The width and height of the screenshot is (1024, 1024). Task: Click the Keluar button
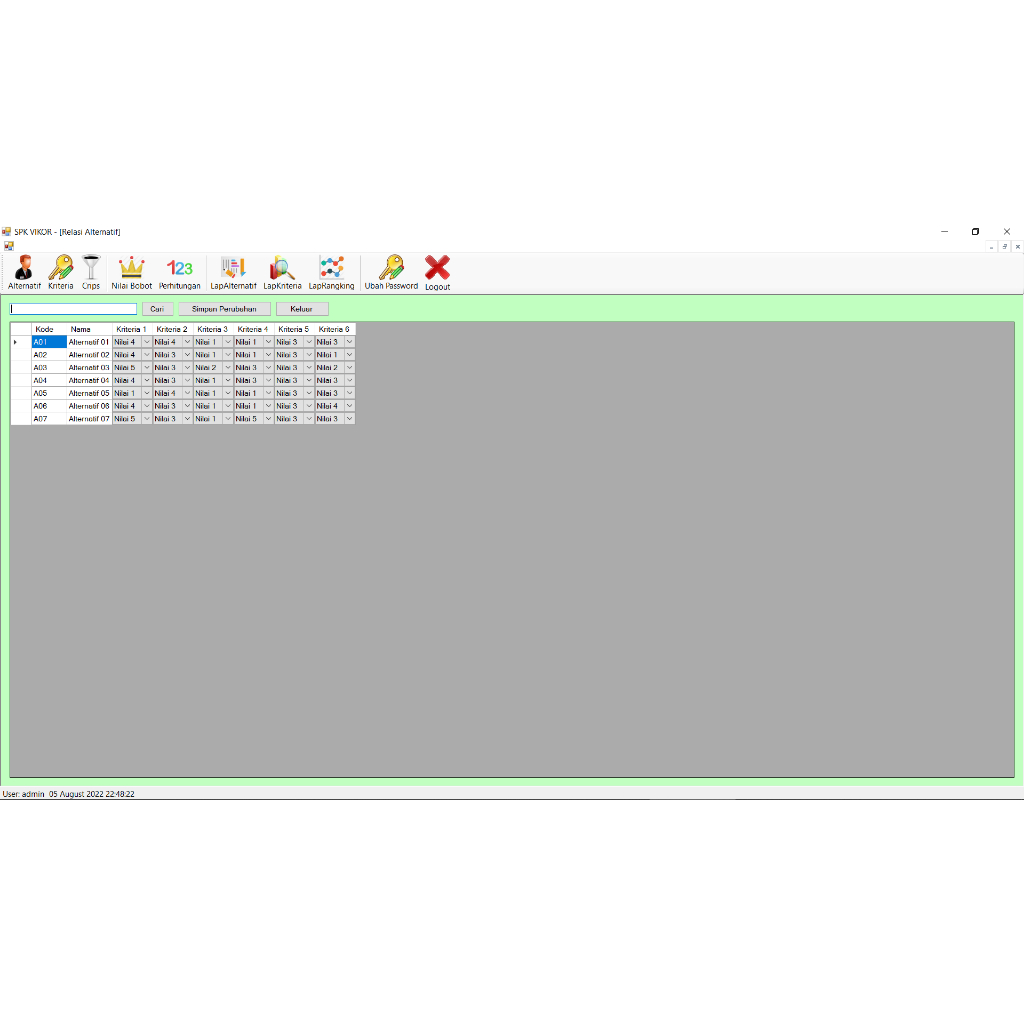click(302, 309)
